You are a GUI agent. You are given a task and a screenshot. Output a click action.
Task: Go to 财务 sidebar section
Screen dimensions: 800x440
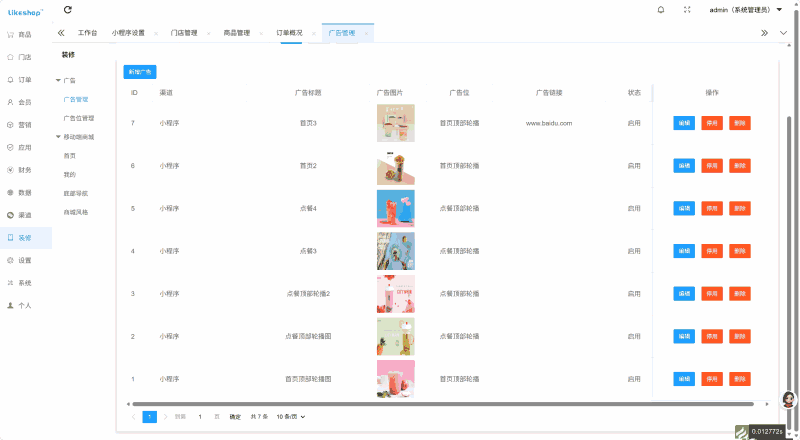pos(19,170)
